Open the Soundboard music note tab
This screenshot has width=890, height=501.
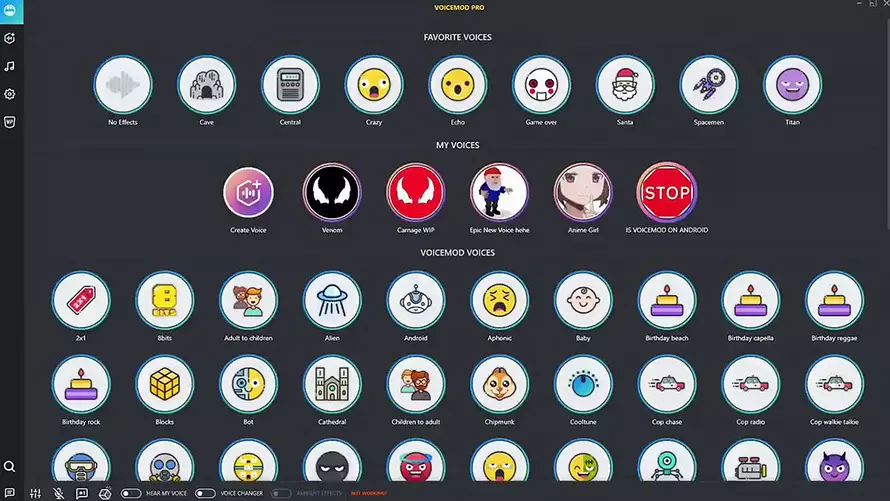[10, 66]
